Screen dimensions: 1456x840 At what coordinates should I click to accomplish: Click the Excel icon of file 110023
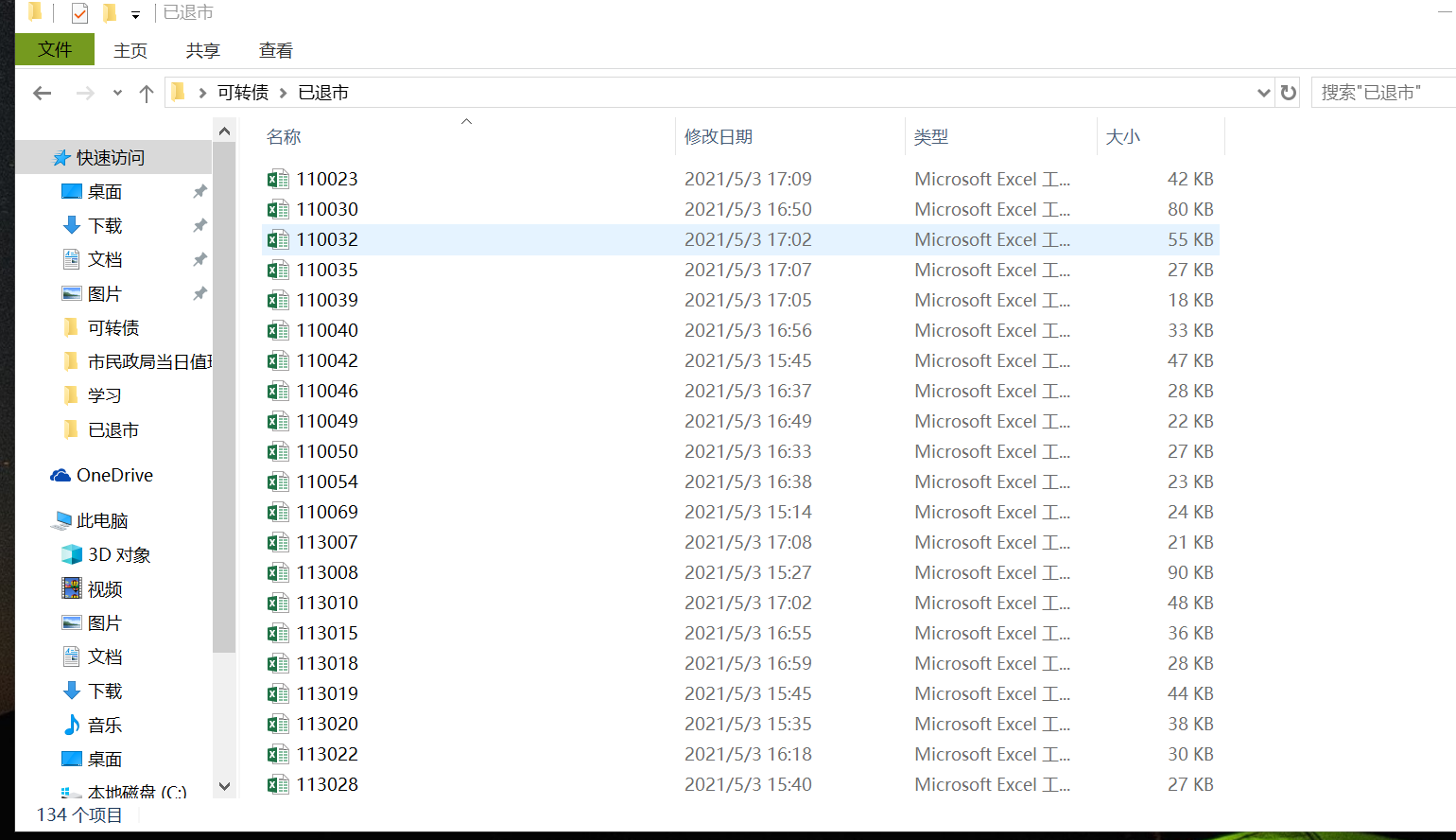coord(278,179)
